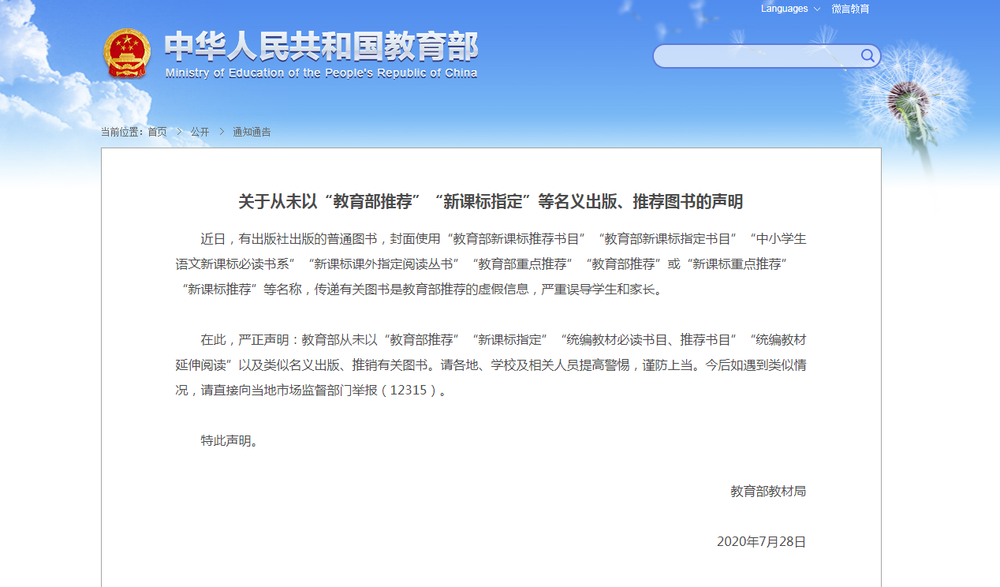Click the paragraph starting 在此，严正声明
This screenshot has width=1000, height=587.
490,365
